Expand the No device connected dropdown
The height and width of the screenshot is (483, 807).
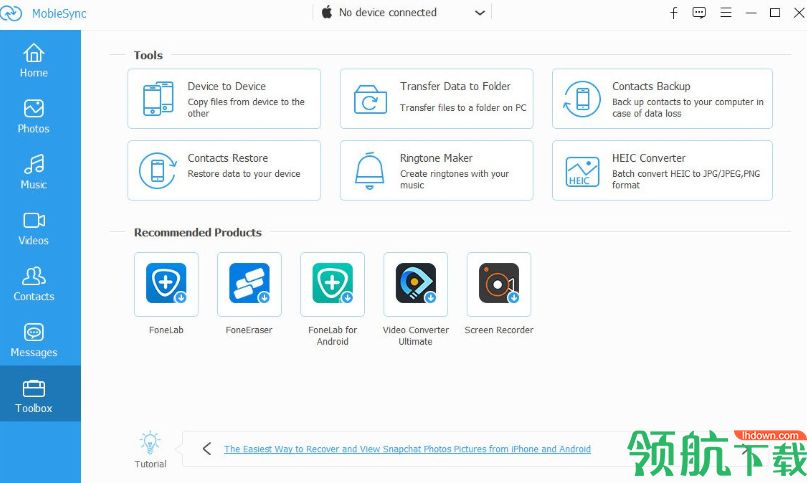pyautogui.click(x=480, y=13)
